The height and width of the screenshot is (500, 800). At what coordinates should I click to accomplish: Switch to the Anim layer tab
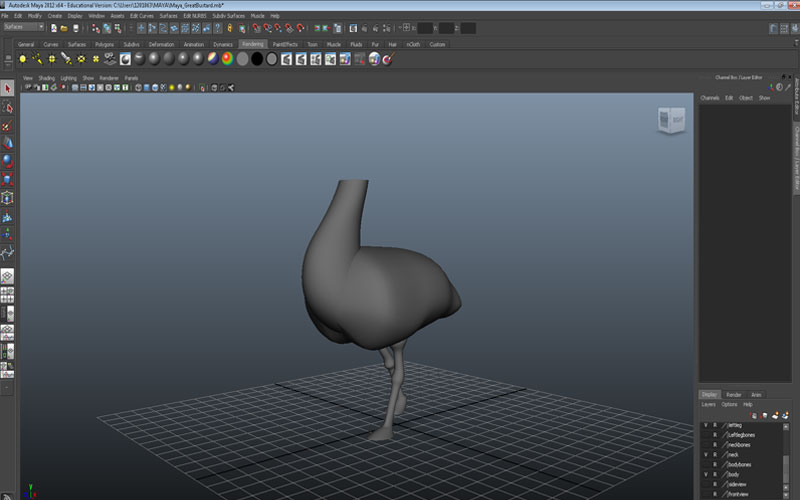click(x=756, y=394)
